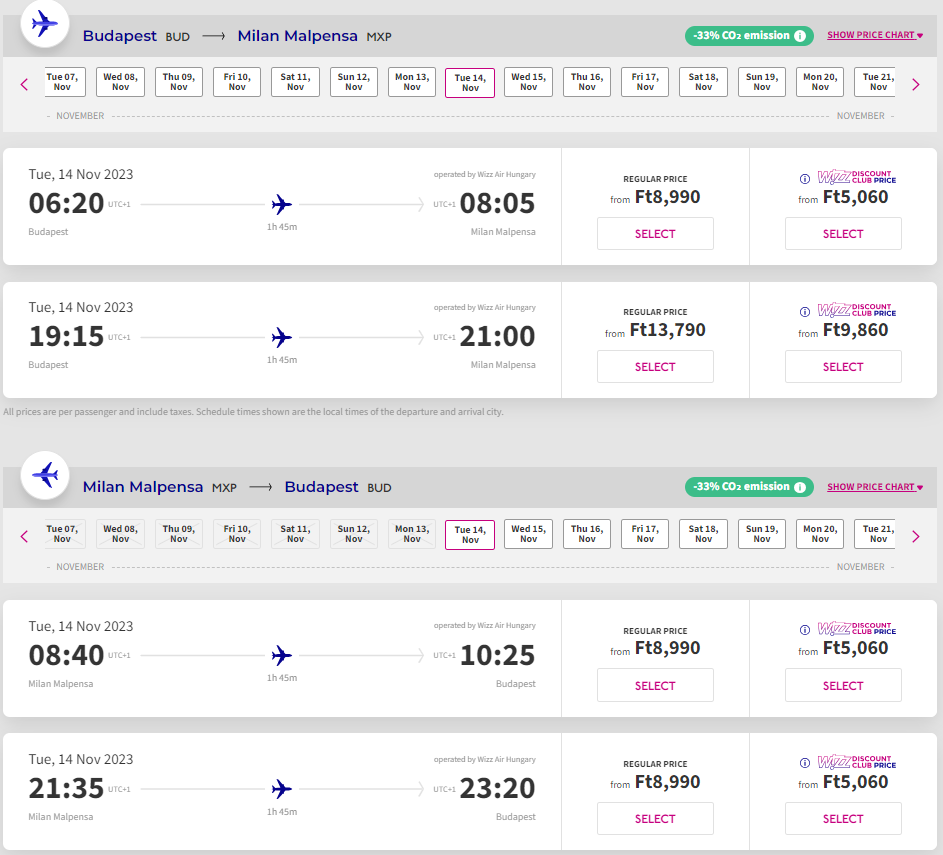Choose Sun 12 Nov outbound date

click(354, 82)
